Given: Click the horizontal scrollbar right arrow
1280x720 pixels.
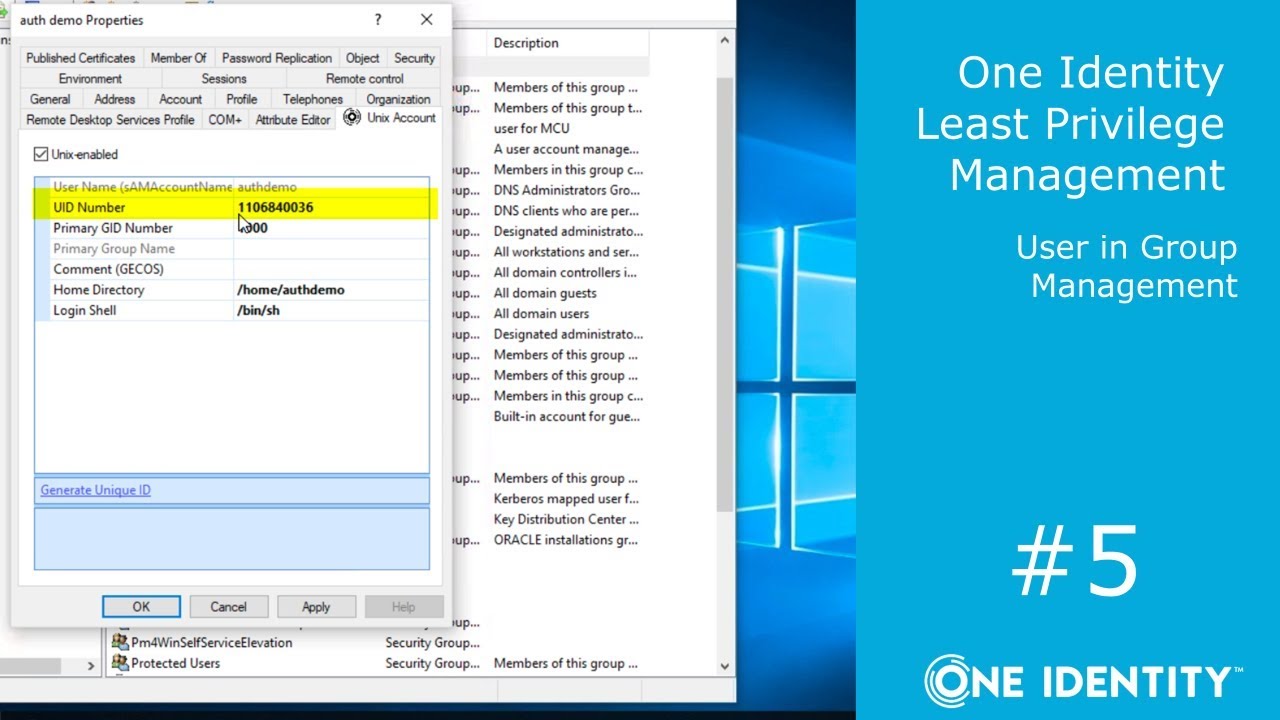Looking at the screenshot, I should pos(91,665).
